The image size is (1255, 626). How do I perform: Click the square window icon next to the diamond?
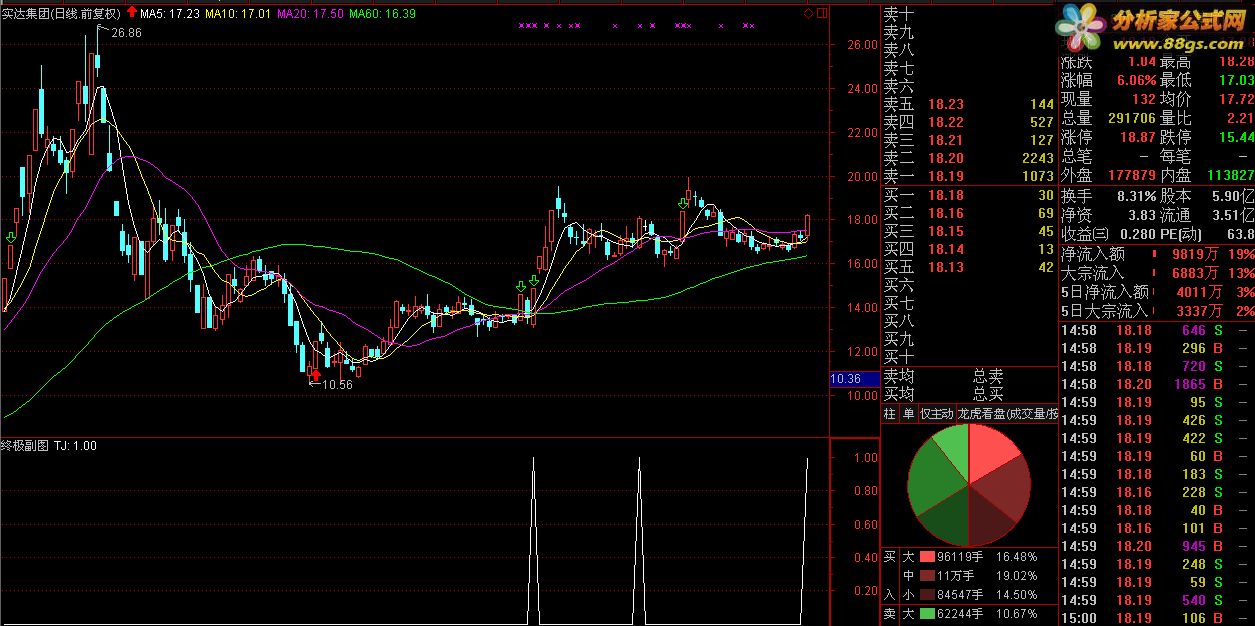click(822, 13)
